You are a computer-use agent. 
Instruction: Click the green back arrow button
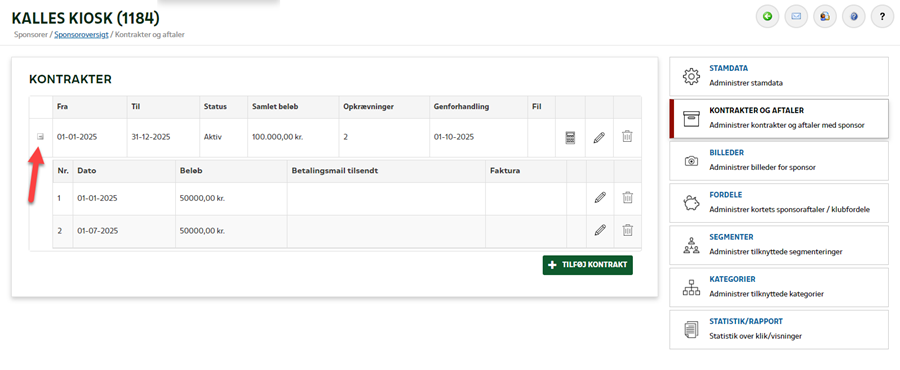(767, 17)
